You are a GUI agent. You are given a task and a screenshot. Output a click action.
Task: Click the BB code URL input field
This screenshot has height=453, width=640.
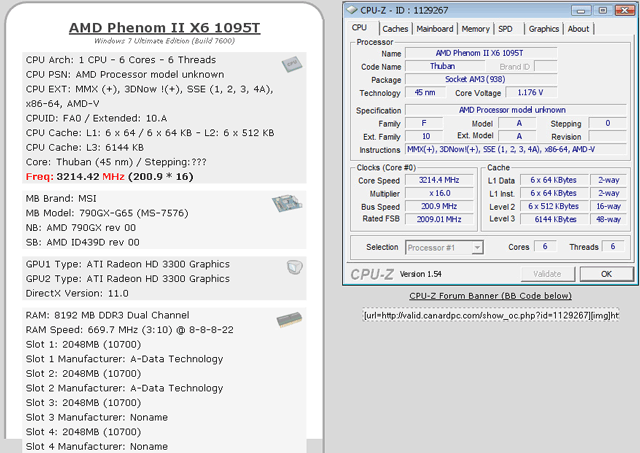(x=491, y=315)
